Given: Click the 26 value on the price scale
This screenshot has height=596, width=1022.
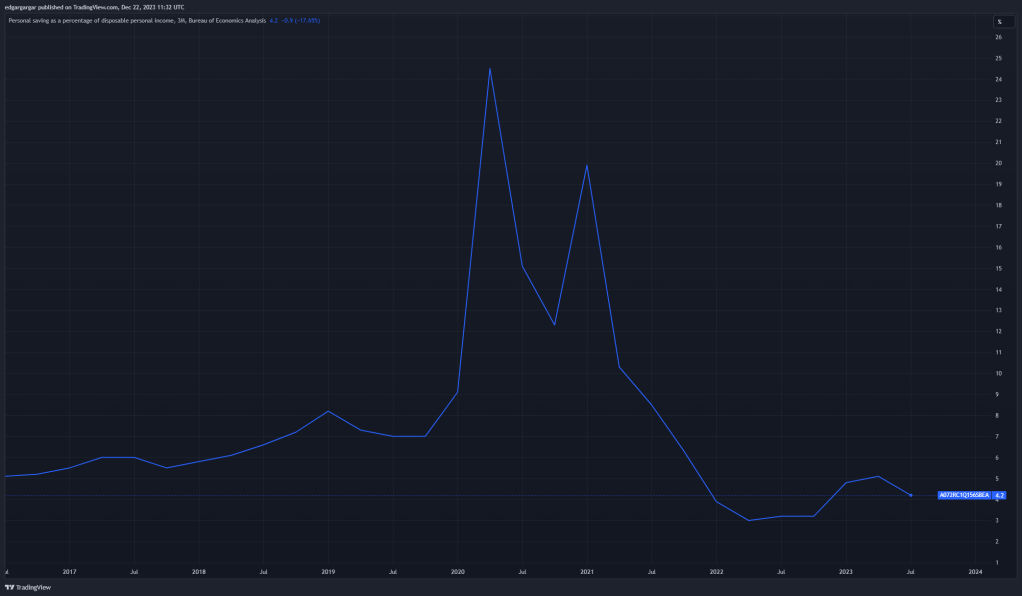Looking at the screenshot, I should 998,37.
